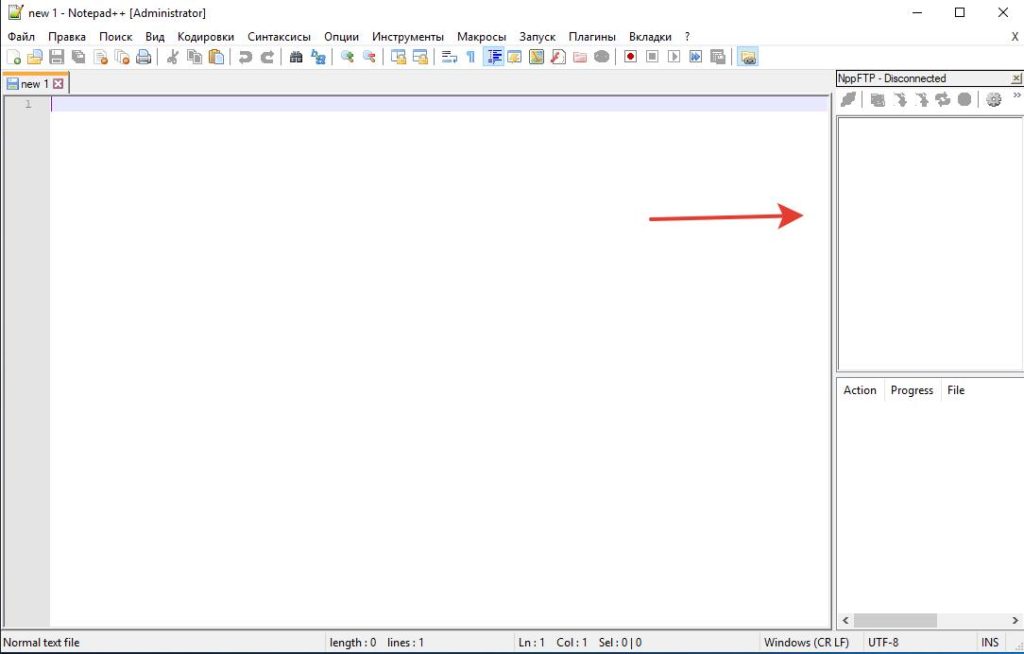Screen dimensions: 1024x654
Task: Open the Вкладки menu
Action: point(650,37)
